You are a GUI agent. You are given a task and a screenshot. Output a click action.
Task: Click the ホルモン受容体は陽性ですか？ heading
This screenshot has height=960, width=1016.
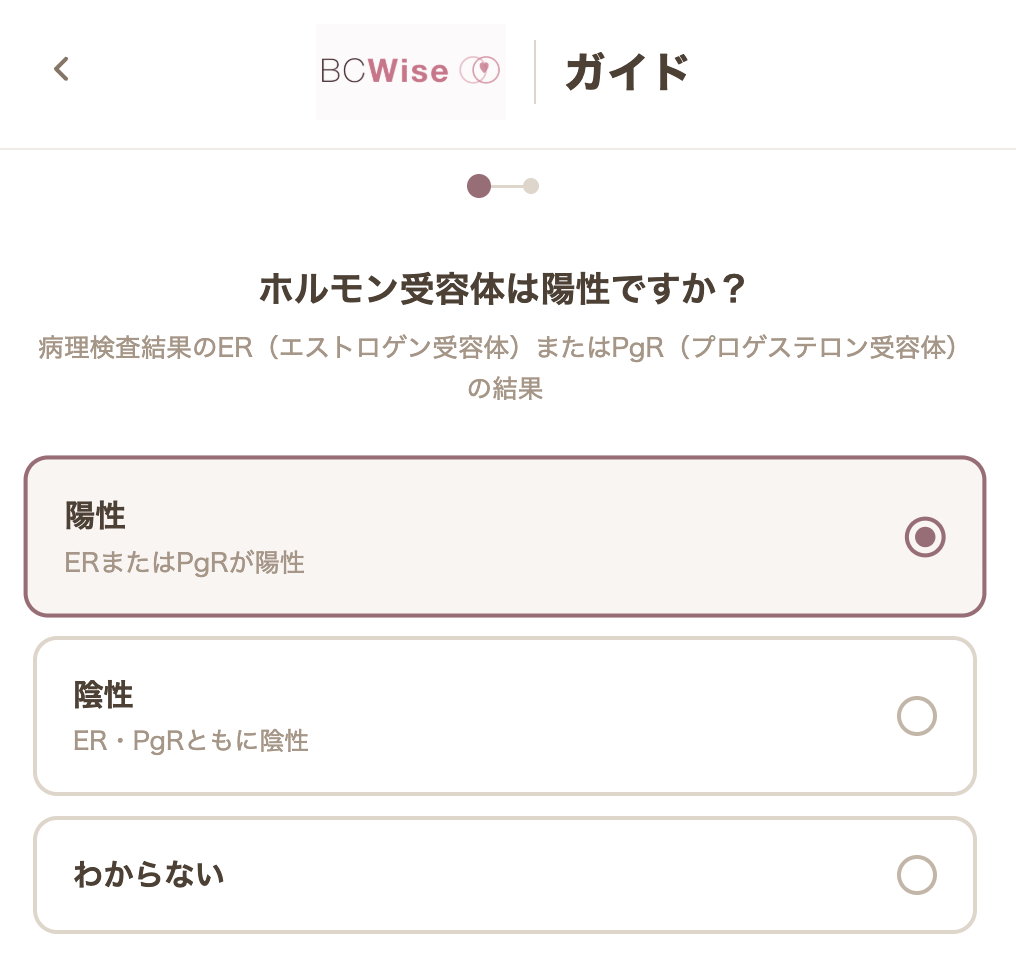click(504, 291)
